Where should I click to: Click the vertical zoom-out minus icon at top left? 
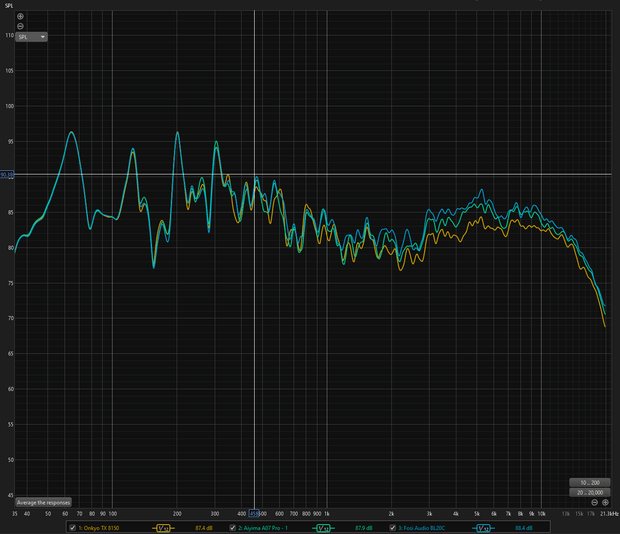[20, 26]
